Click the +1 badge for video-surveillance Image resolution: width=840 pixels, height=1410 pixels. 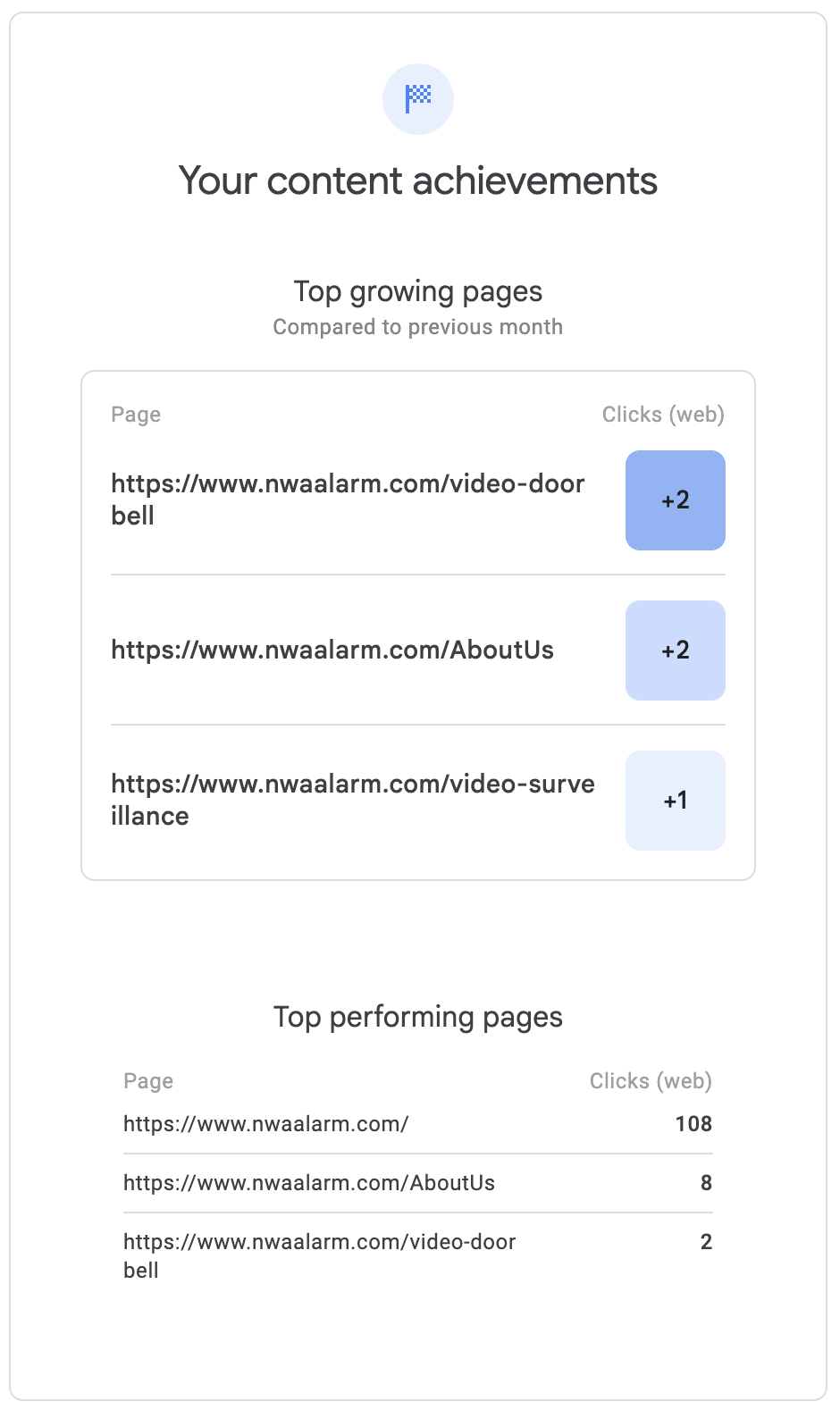676,801
